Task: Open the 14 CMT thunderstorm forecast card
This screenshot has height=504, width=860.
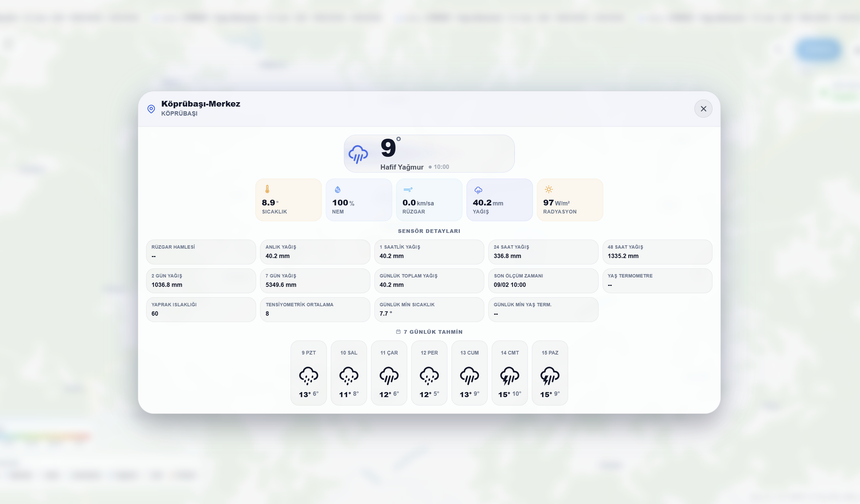Action: (510, 373)
